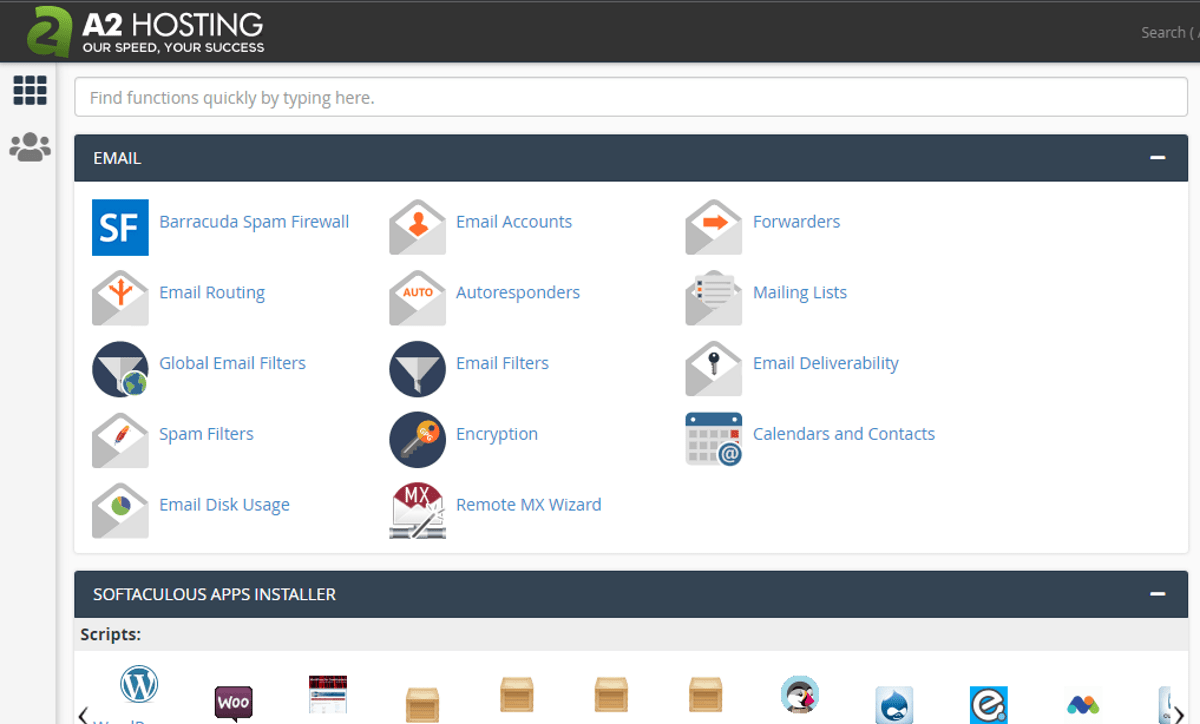
Task: Select the WooCommerce script icon
Action: (233, 702)
